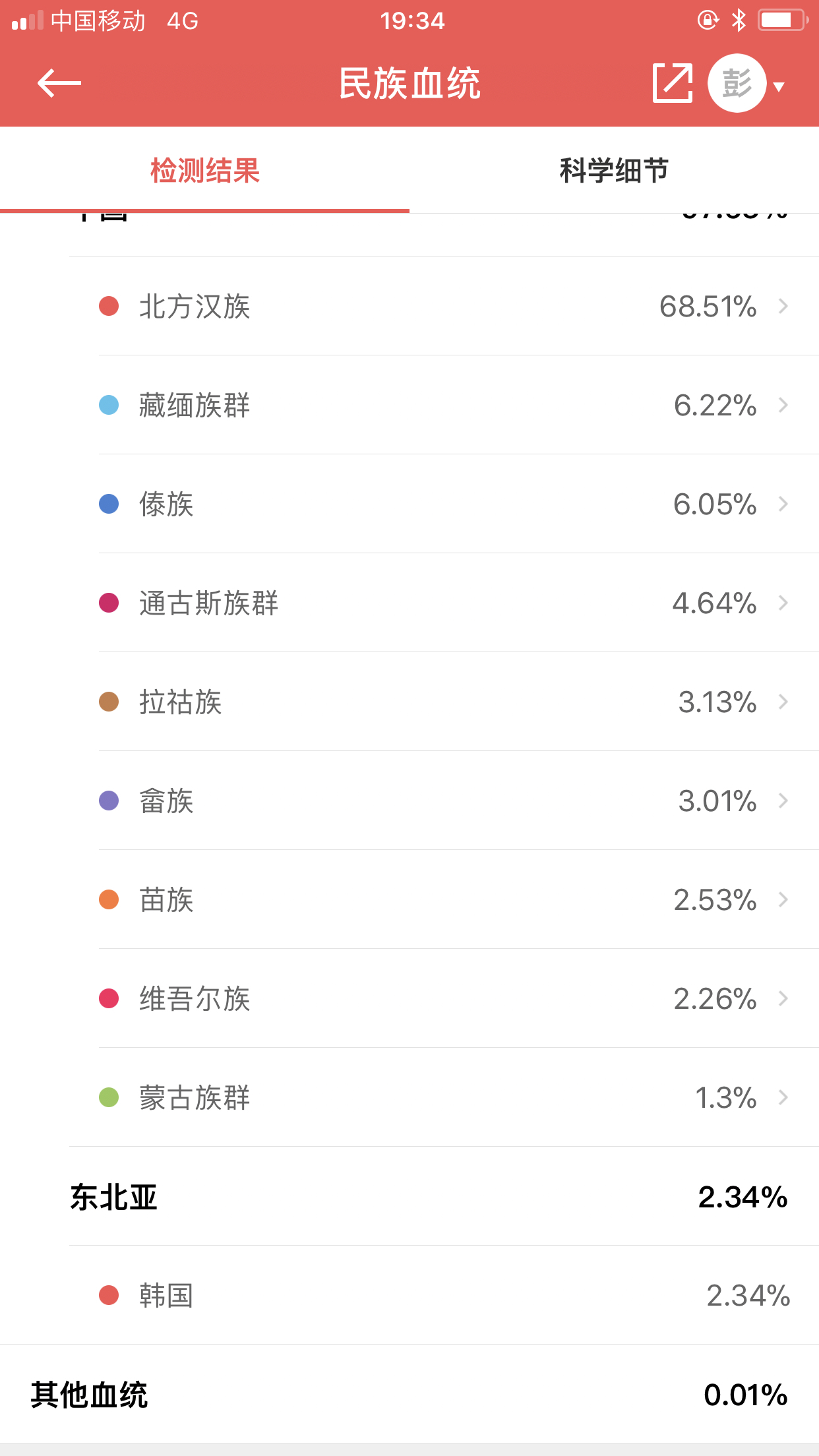Click the green dot beside 蒙古族群
The width and height of the screenshot is (819, 1456).
[109, 1097]
